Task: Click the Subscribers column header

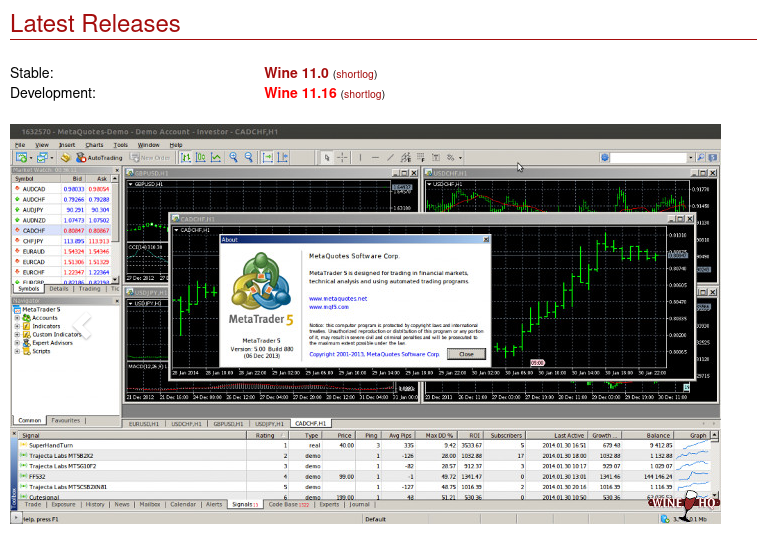Action: point(505,435)
